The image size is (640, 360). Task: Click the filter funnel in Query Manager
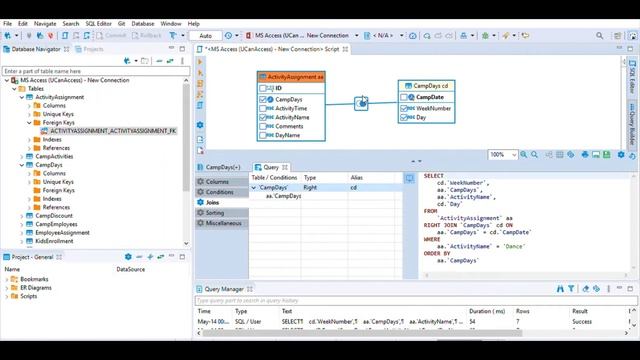pos(571,289)
